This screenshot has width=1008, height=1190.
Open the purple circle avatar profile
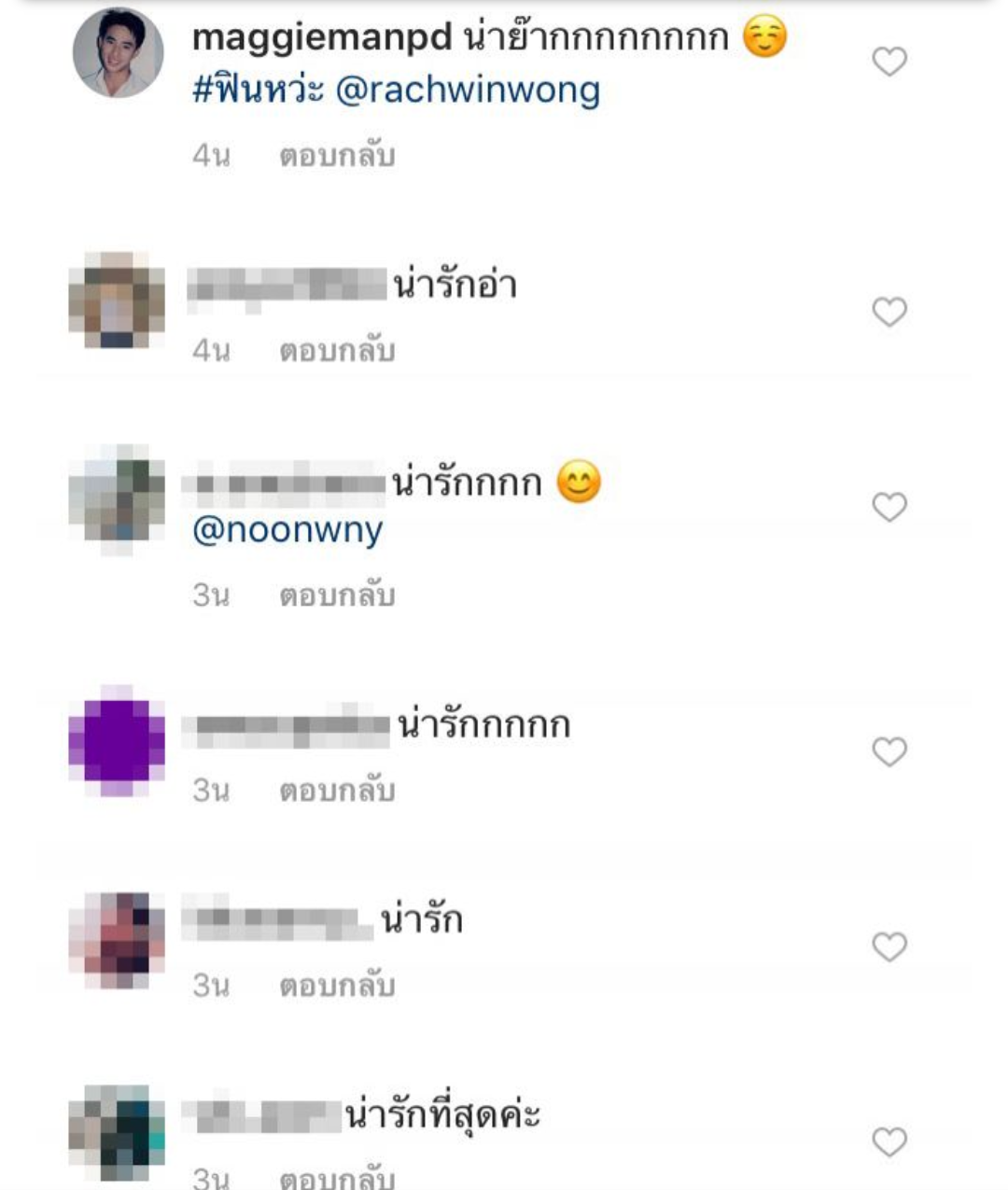coord(118,740)
